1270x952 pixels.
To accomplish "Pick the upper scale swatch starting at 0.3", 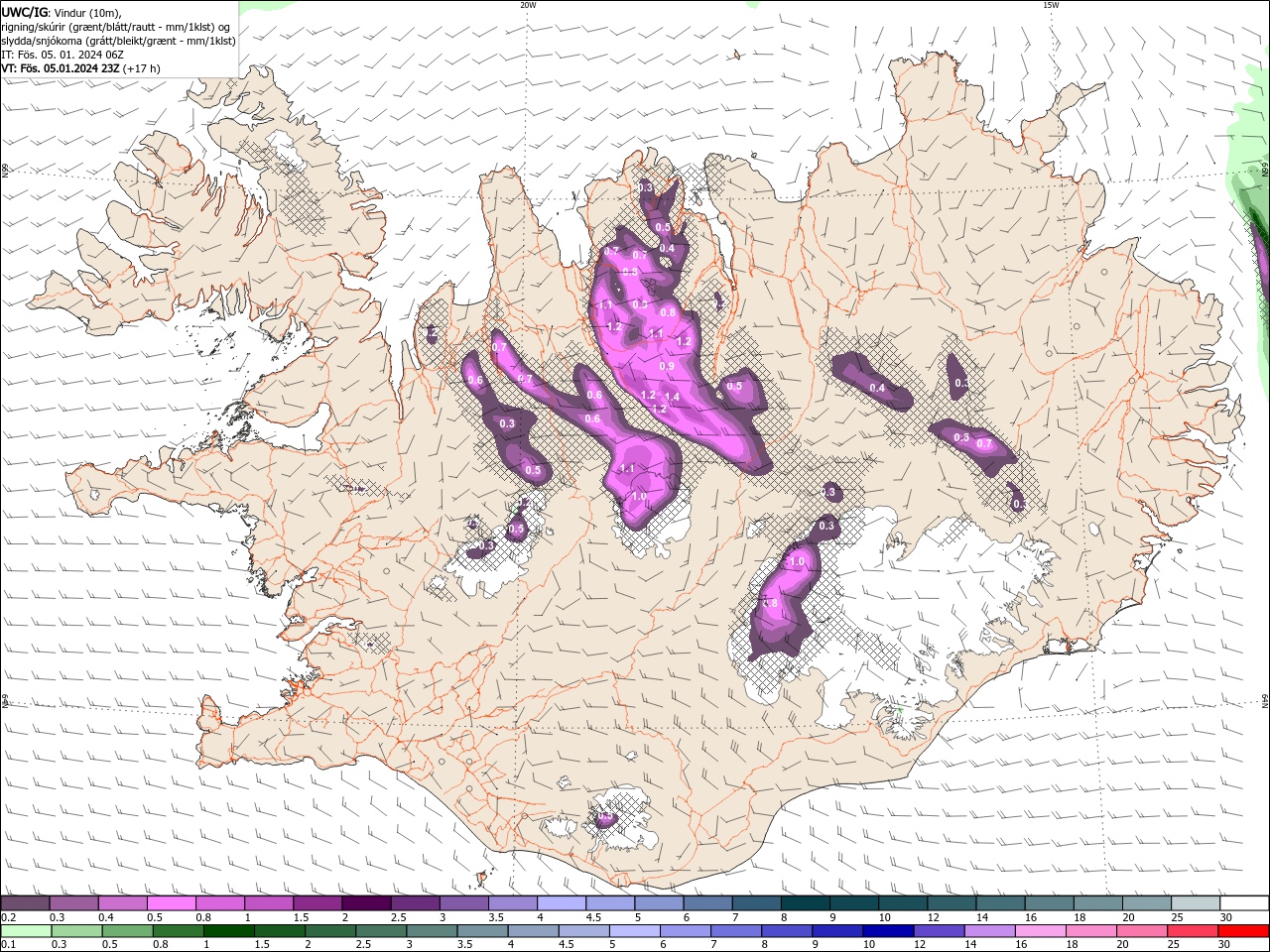I will click(73, 903).
